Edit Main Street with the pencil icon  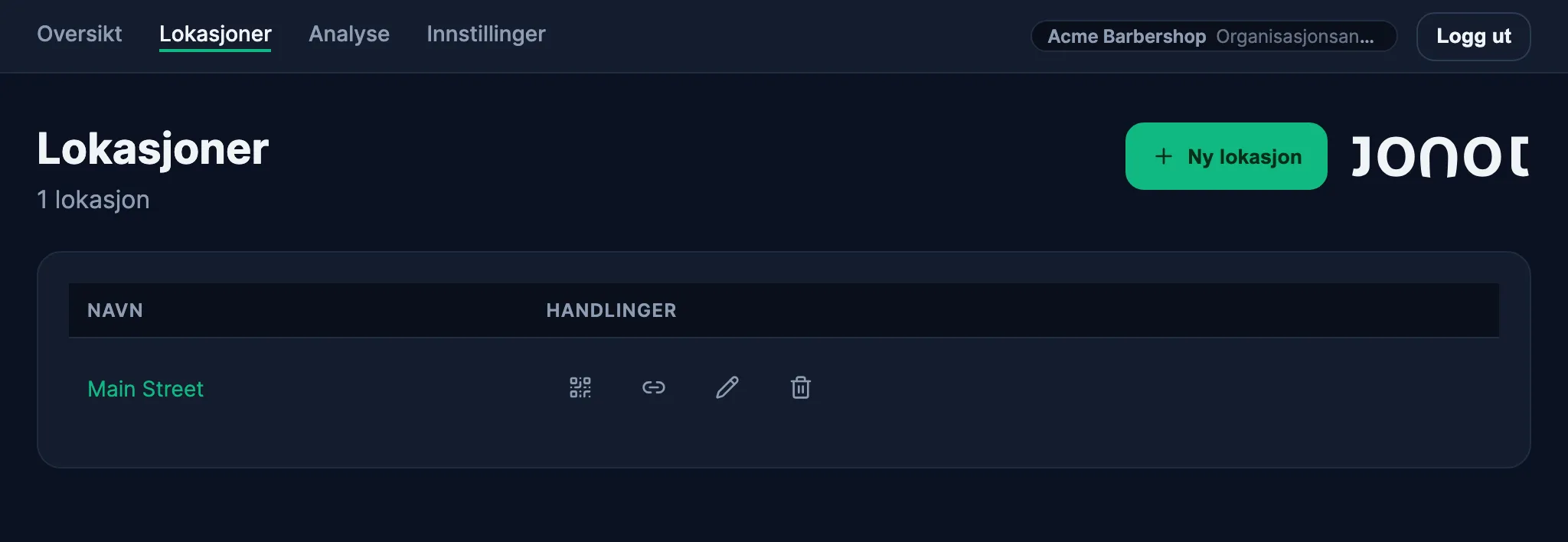click(x=727, y=387)
